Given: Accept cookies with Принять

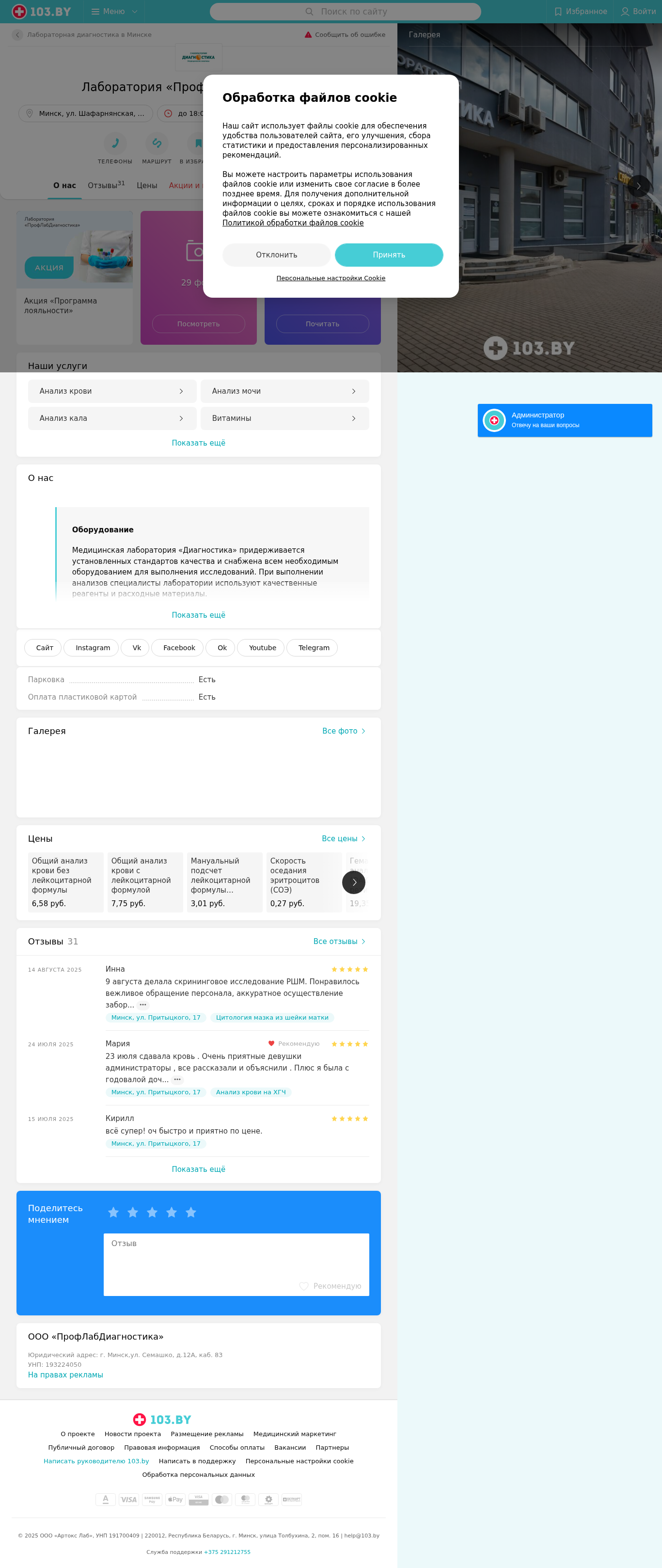Looking at the screenshot, I should point(389,255).
